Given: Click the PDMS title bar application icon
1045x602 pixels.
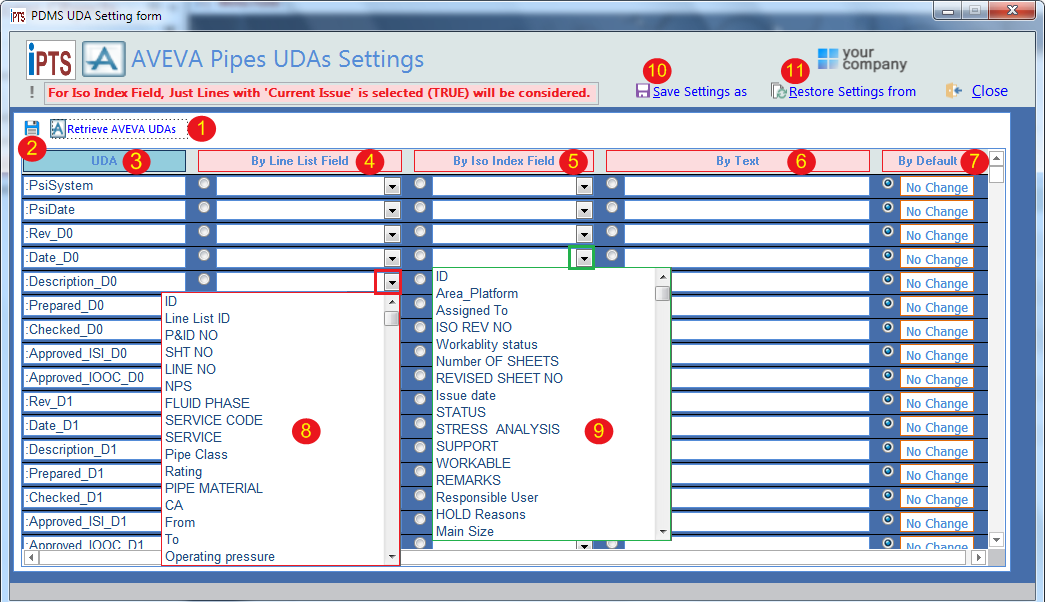Looking at the screenshot, I should 18,15.
